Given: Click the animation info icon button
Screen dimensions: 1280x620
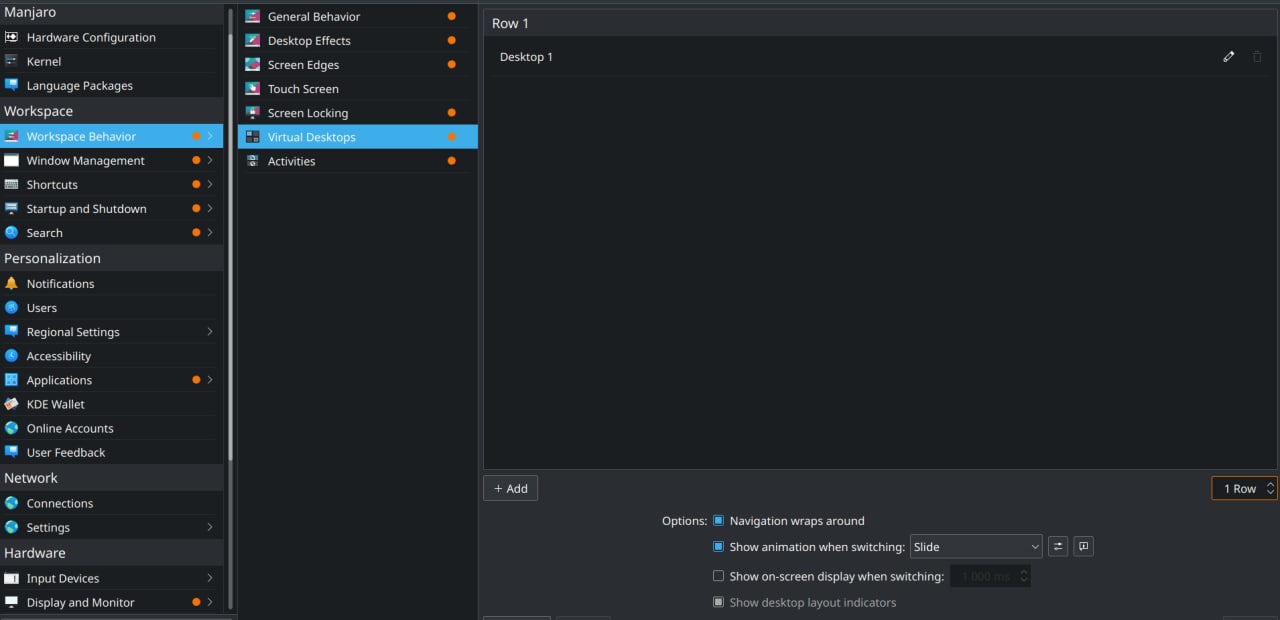Looking at the screenshot, I should [x=1084, y=546].
